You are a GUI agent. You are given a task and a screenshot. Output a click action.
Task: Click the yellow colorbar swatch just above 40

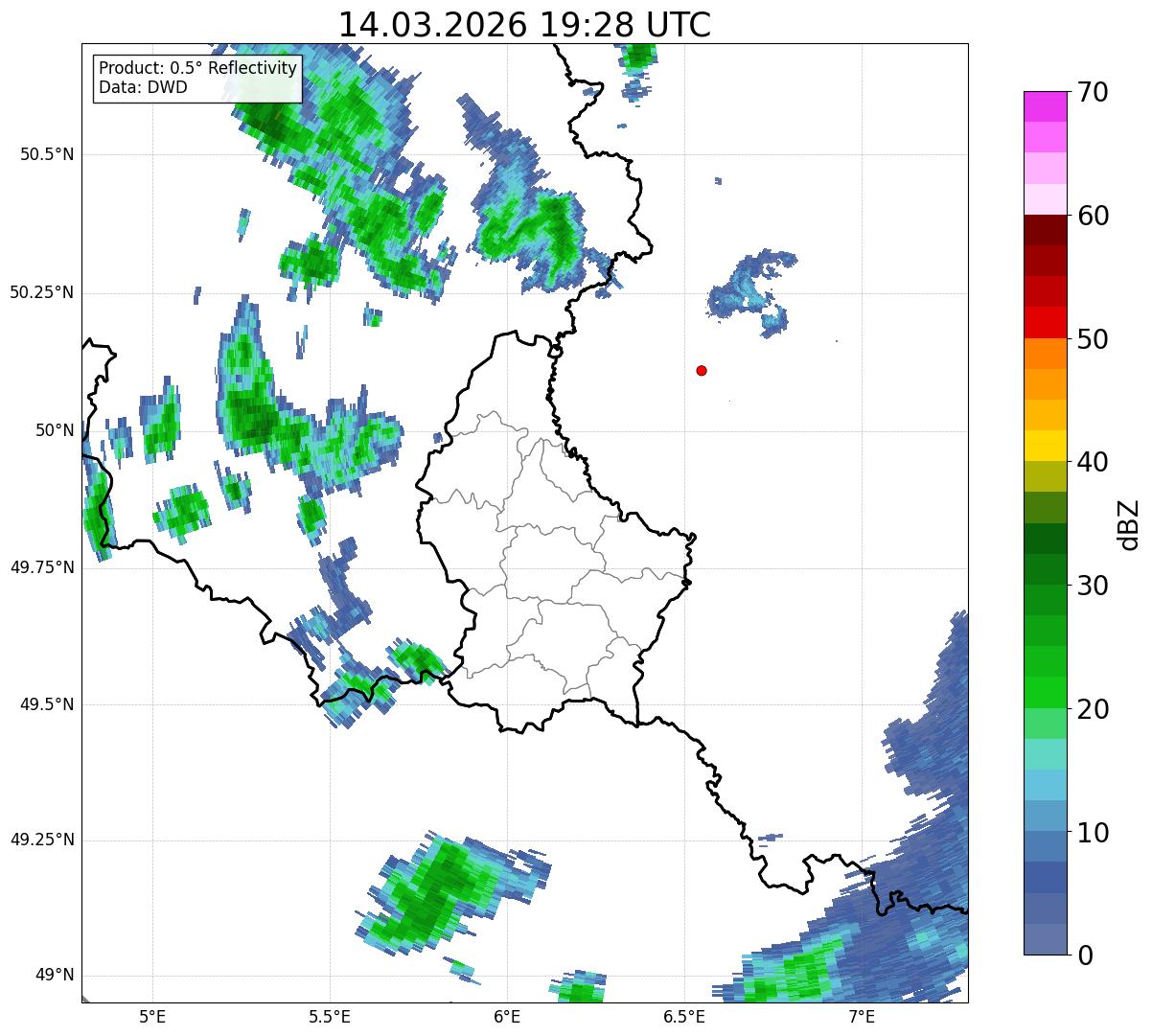coord(1045,447)
